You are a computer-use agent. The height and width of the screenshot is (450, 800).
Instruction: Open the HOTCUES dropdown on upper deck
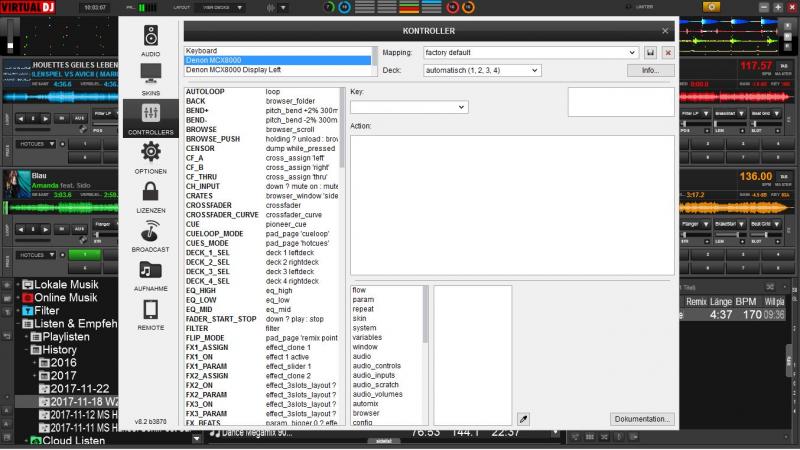[x=37, y=144]
